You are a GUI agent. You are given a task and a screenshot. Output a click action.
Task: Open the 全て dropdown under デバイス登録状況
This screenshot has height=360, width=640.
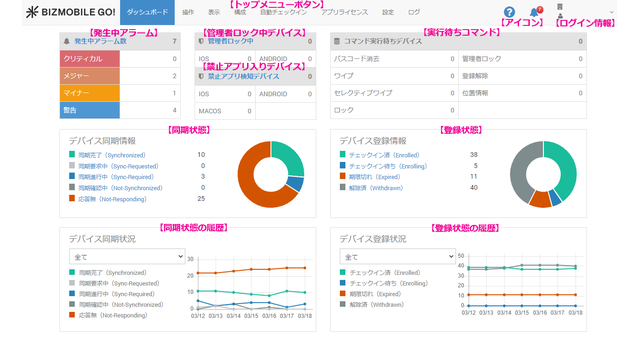[398, 257]
